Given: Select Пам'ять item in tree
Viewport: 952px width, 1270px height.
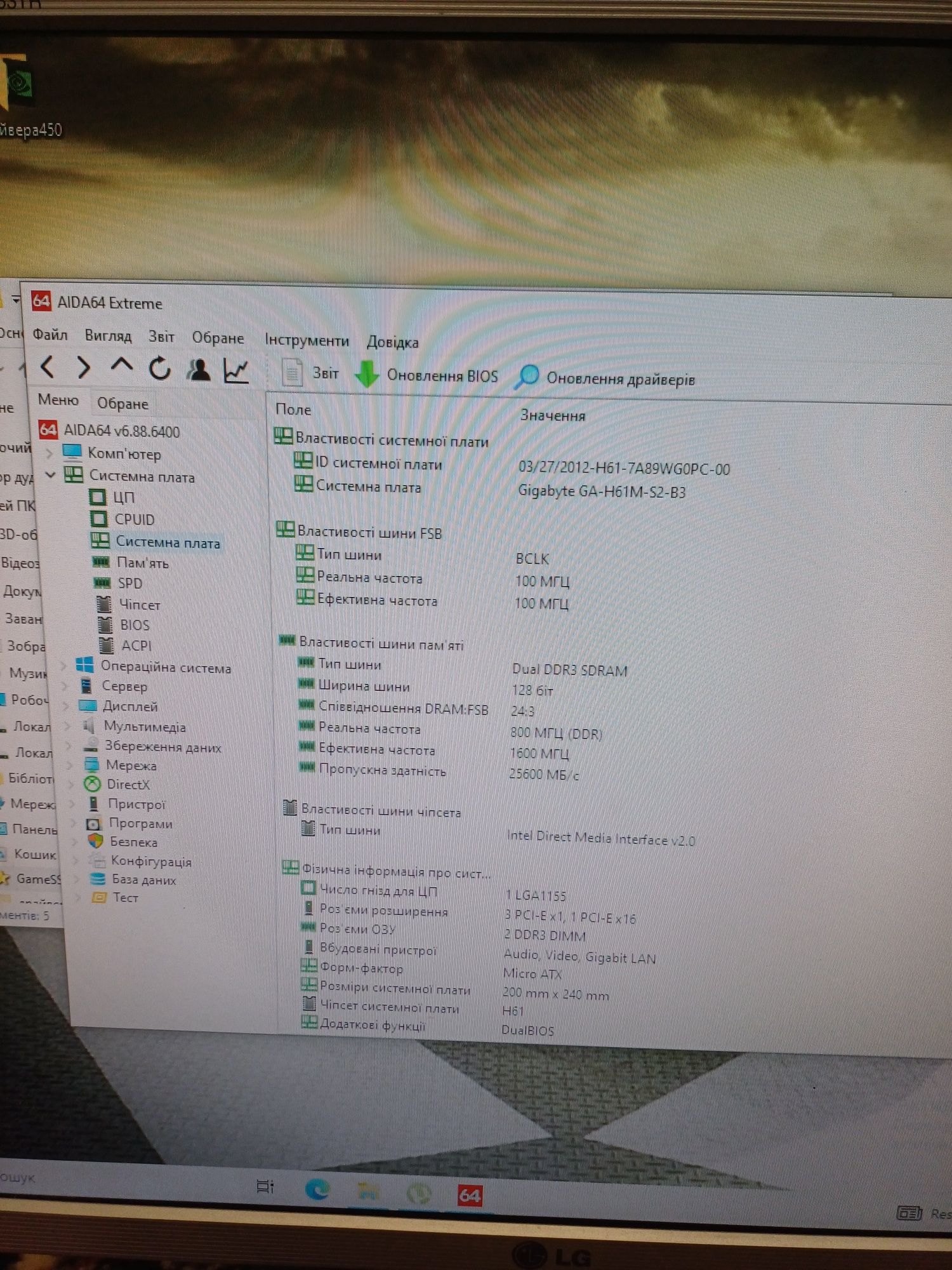Looking at the screenshot, I should pos(131,563).
